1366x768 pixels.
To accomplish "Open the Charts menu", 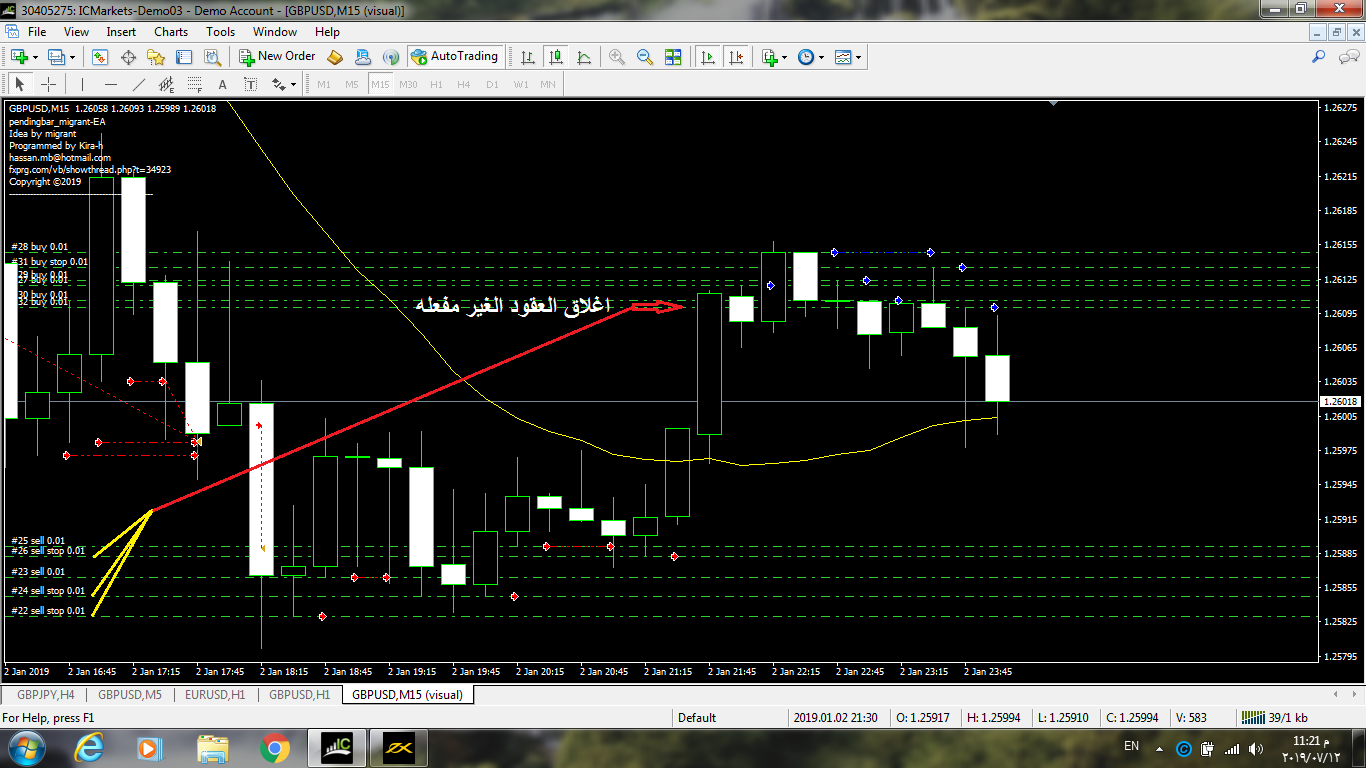I will tap(171, 32).
